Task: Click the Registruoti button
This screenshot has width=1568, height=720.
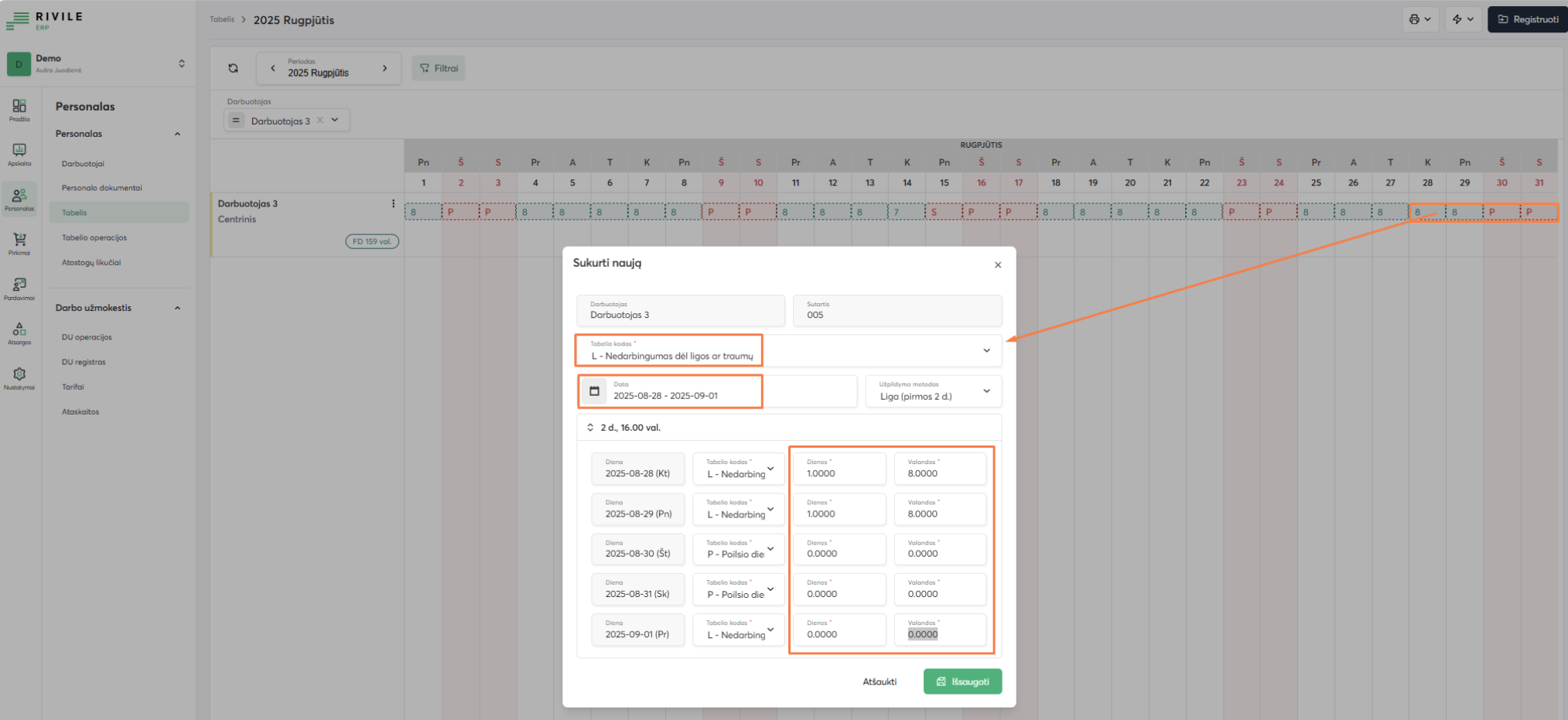Action: 1528,19
